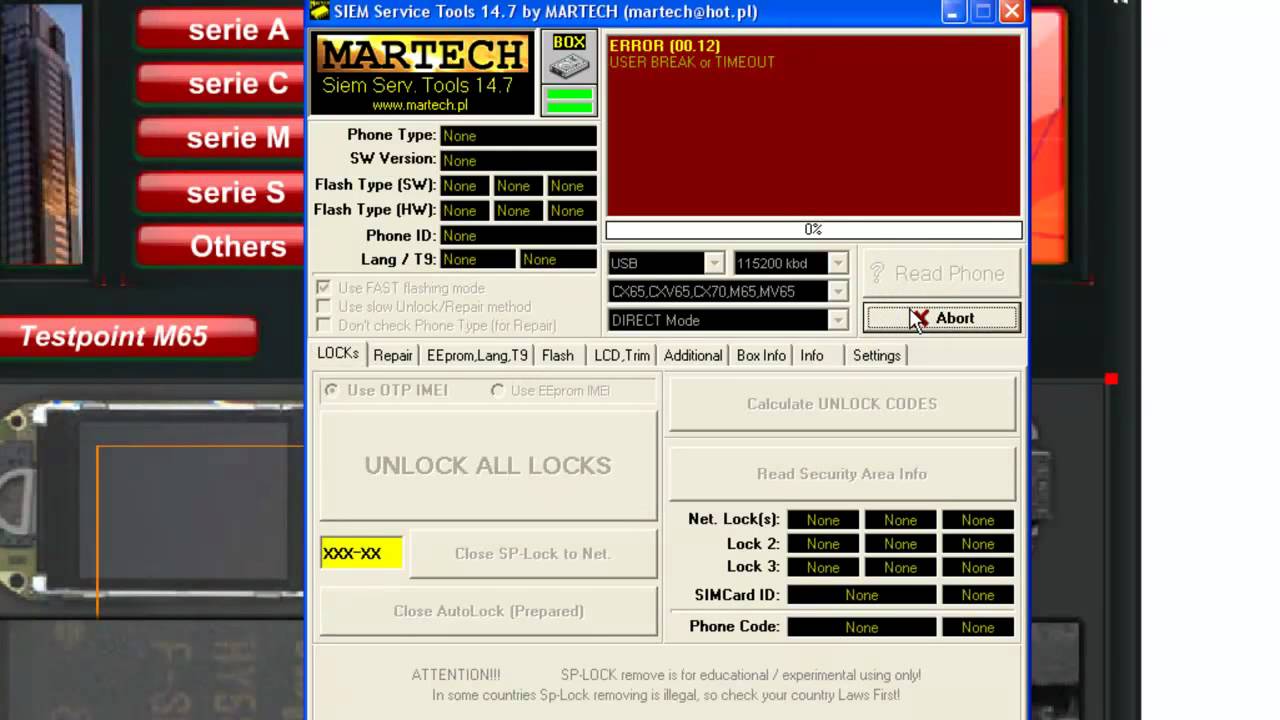Click serie A button in background window
Viewport: 1280px width, 720px height.
[x=220, y=30]
